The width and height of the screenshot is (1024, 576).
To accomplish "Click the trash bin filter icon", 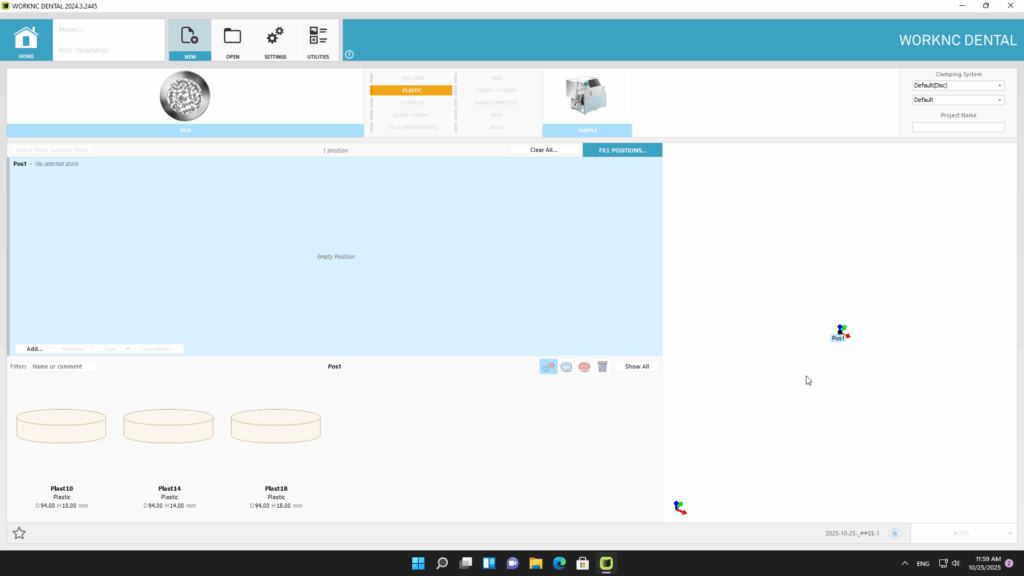I will pos(602,367).
